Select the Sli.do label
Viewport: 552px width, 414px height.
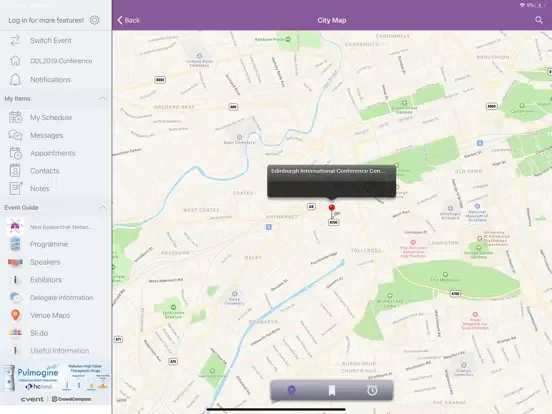[39, 333]
